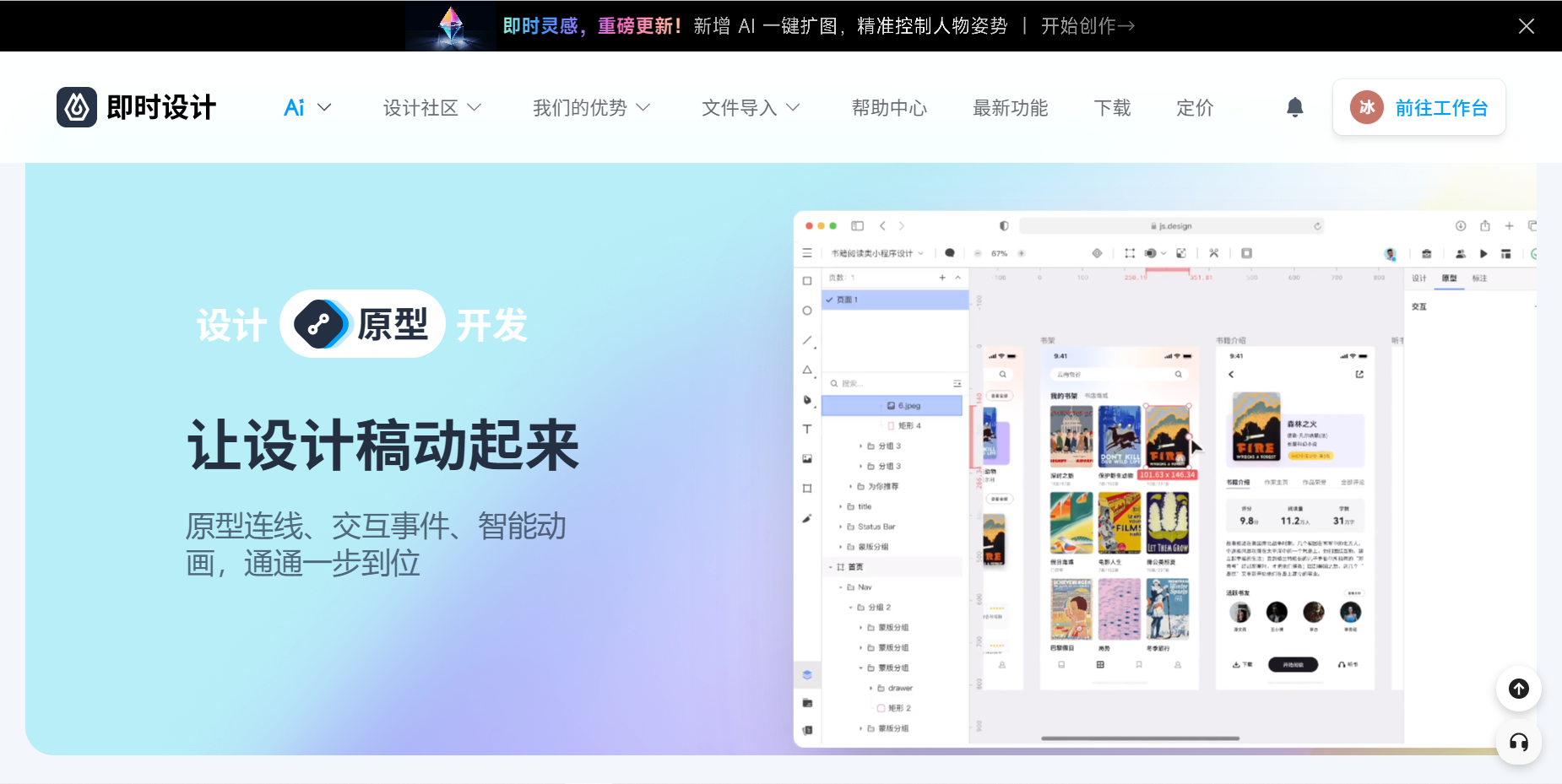1562x784 pixels.
Task: Click the 前往工作台 button
Action: click(1419, 107)
